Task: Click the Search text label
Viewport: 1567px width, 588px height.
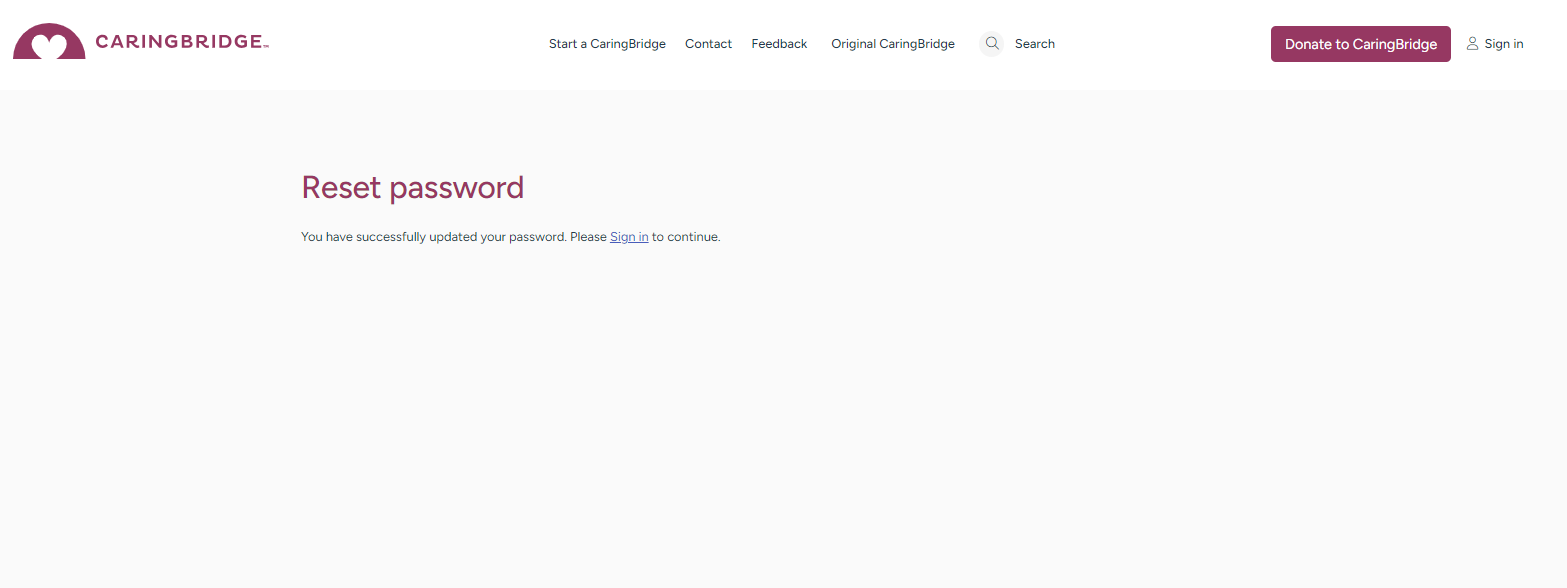Action: click(x=1034, y=43)
